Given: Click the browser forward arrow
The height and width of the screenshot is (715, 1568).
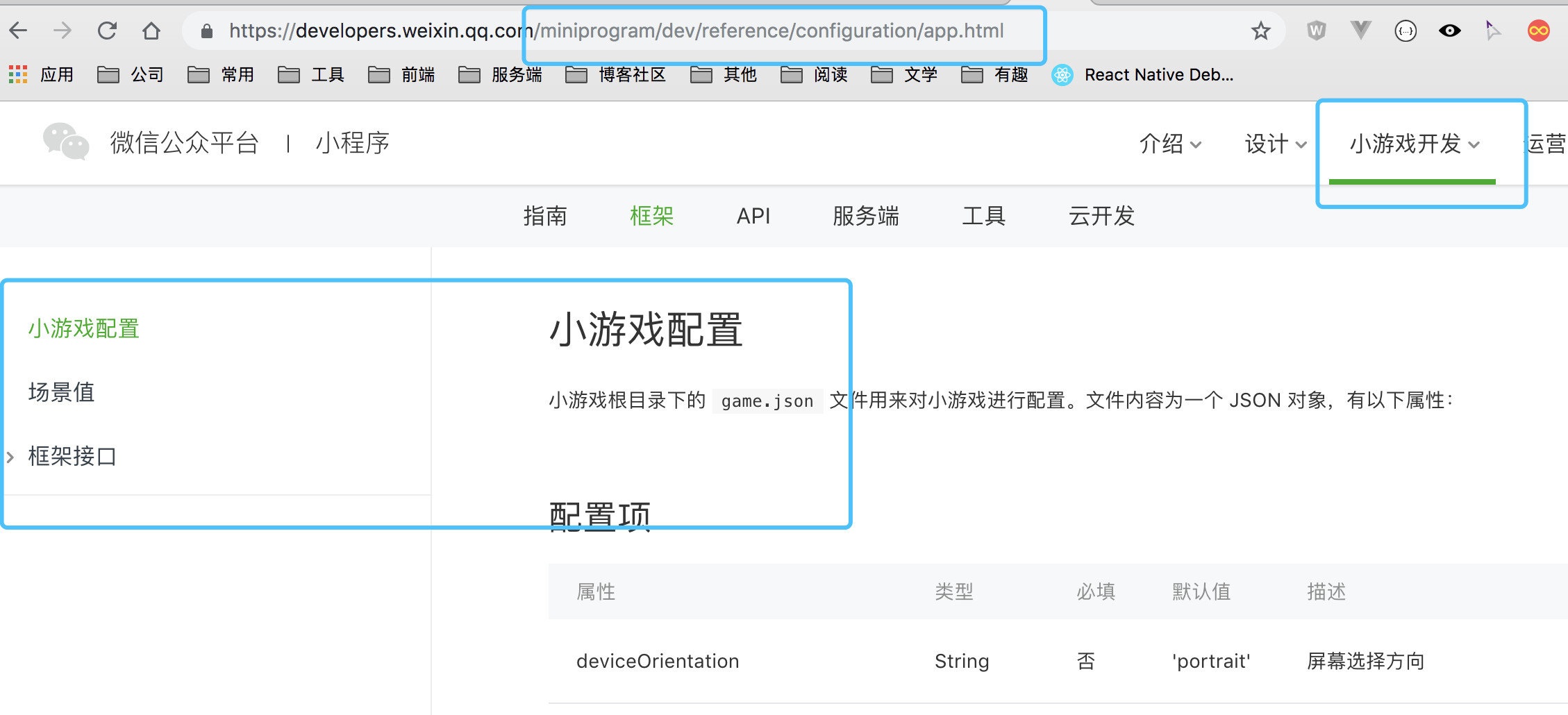Looking at the screenshot, I should [62, 31].
